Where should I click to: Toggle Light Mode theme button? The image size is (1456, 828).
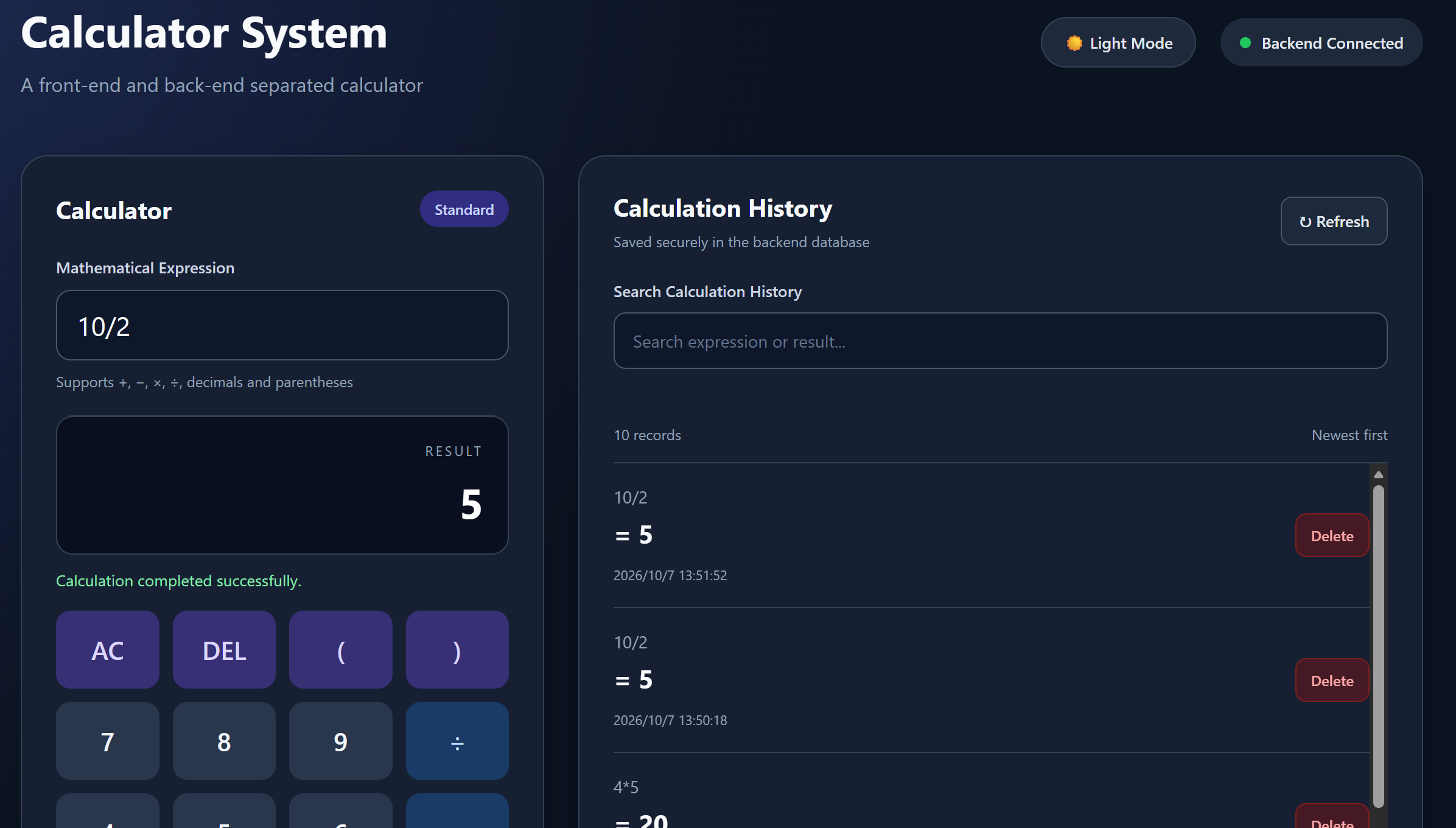[x=1118, y=43]
